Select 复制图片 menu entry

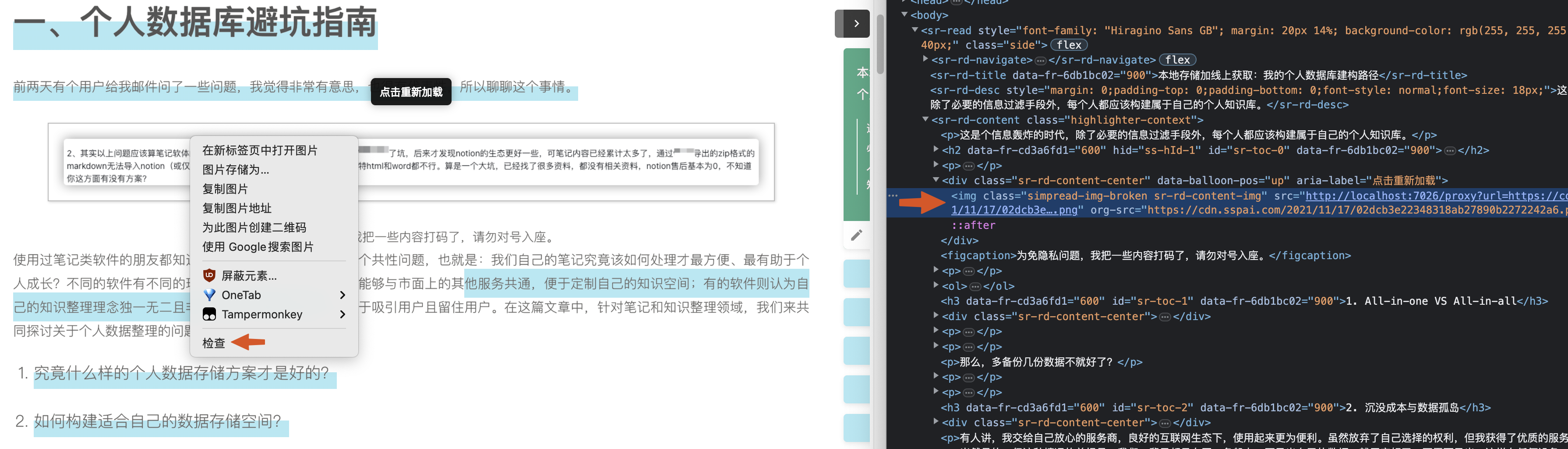[x=273, y=189]
